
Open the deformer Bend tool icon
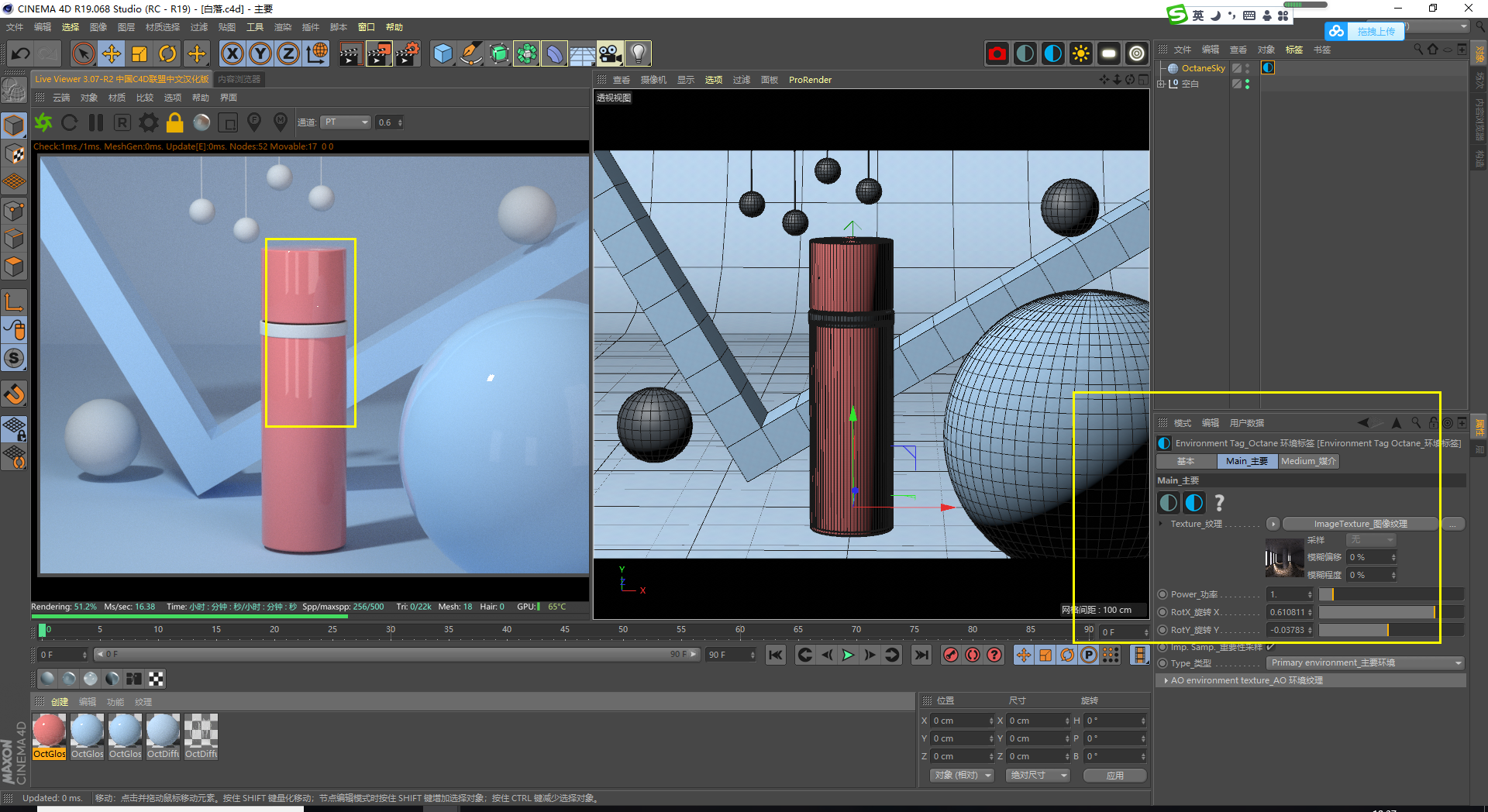pos(554,53)
